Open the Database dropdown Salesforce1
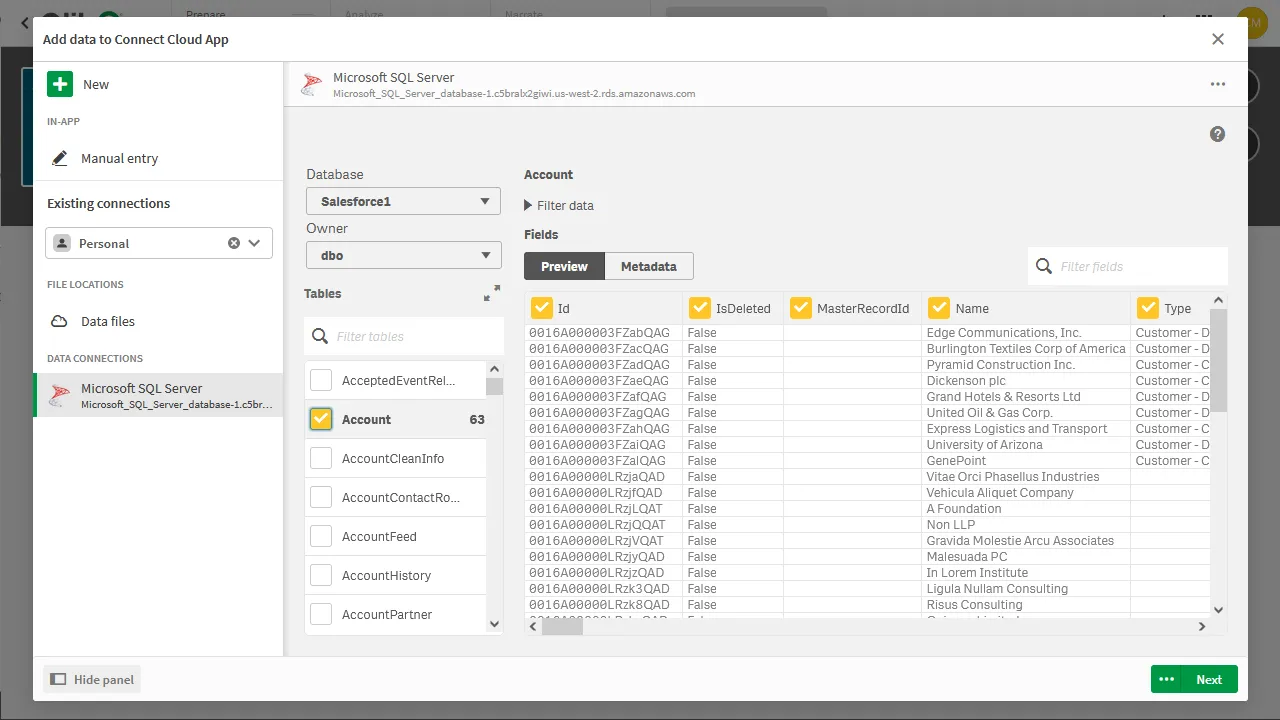Screen dimensions: 1280x720 pos(403,201)
